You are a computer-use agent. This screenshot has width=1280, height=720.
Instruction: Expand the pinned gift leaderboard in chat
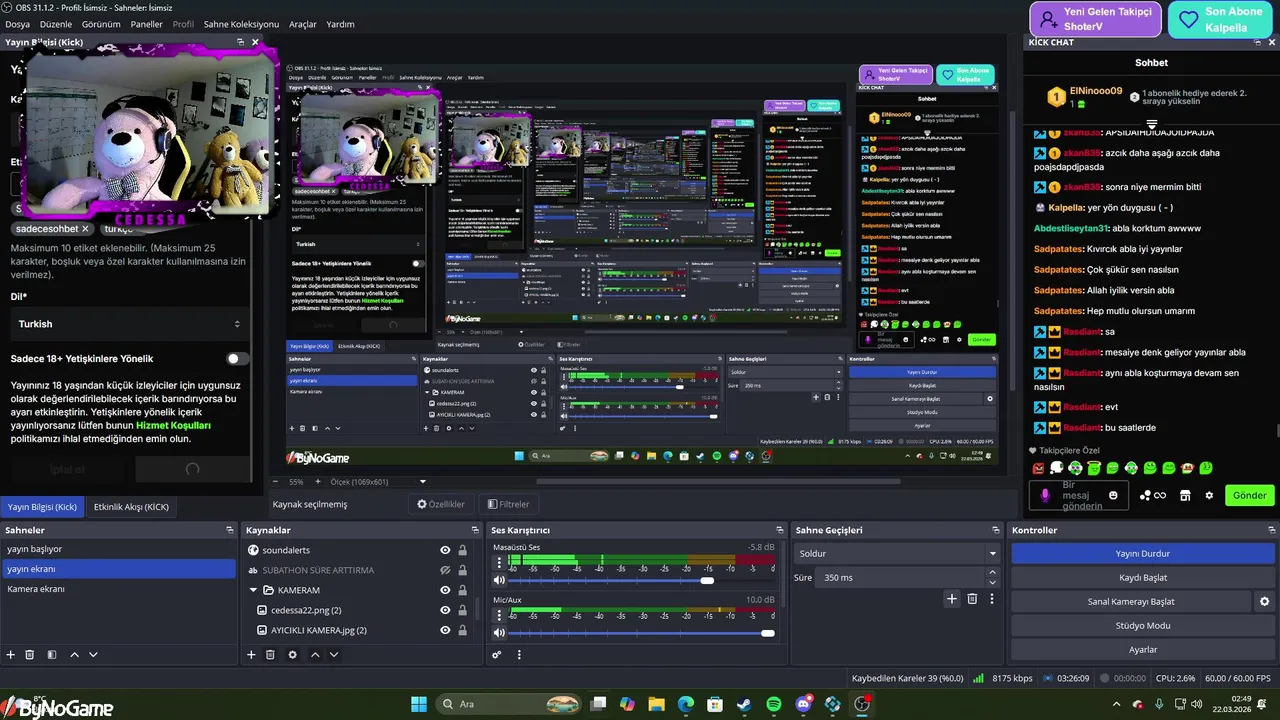tap(1151, 125)
